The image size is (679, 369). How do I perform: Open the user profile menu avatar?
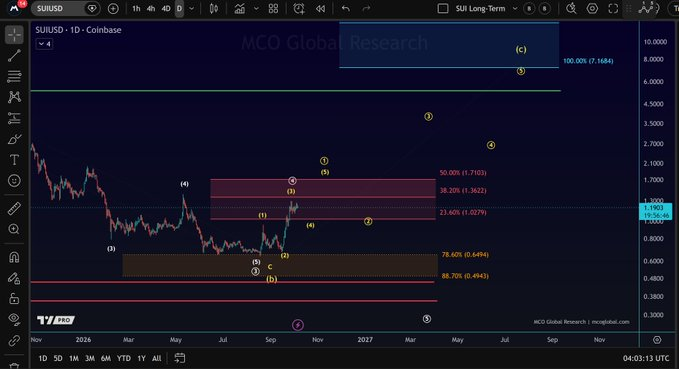[x=14, y=8]
